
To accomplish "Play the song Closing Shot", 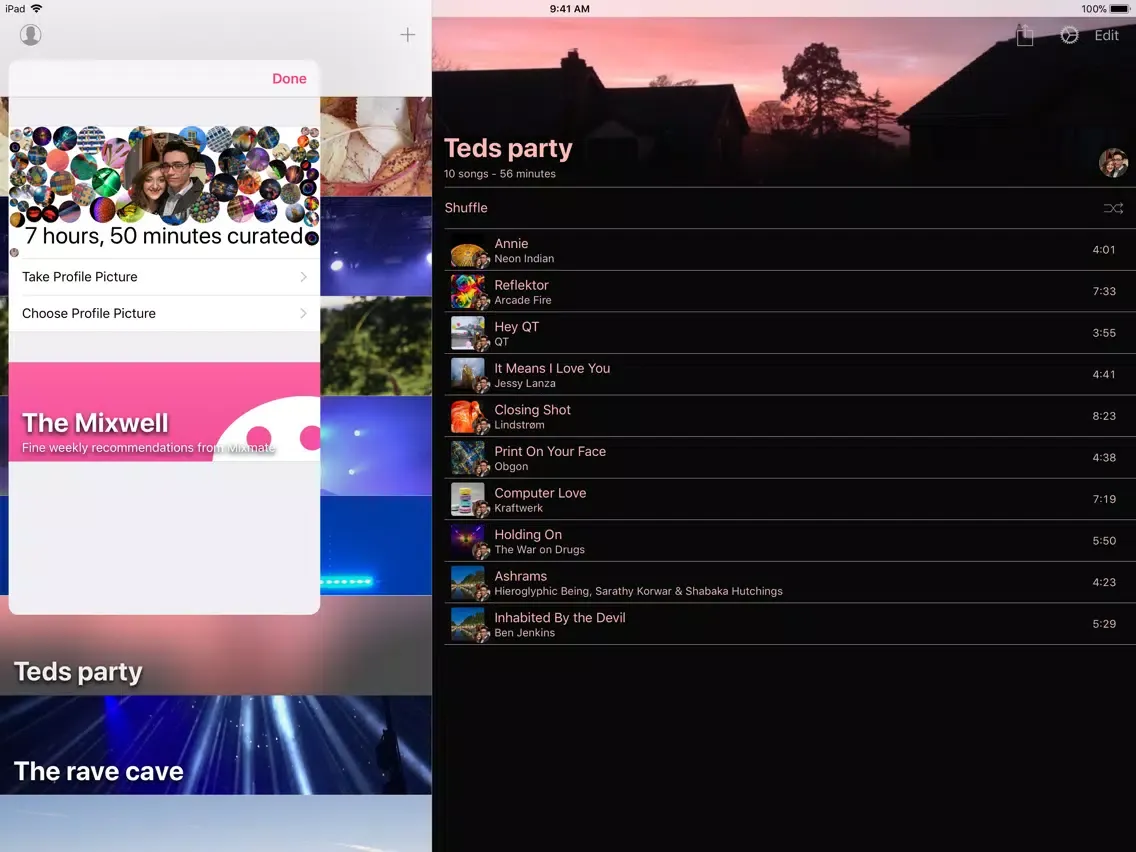I will point(790,417).
